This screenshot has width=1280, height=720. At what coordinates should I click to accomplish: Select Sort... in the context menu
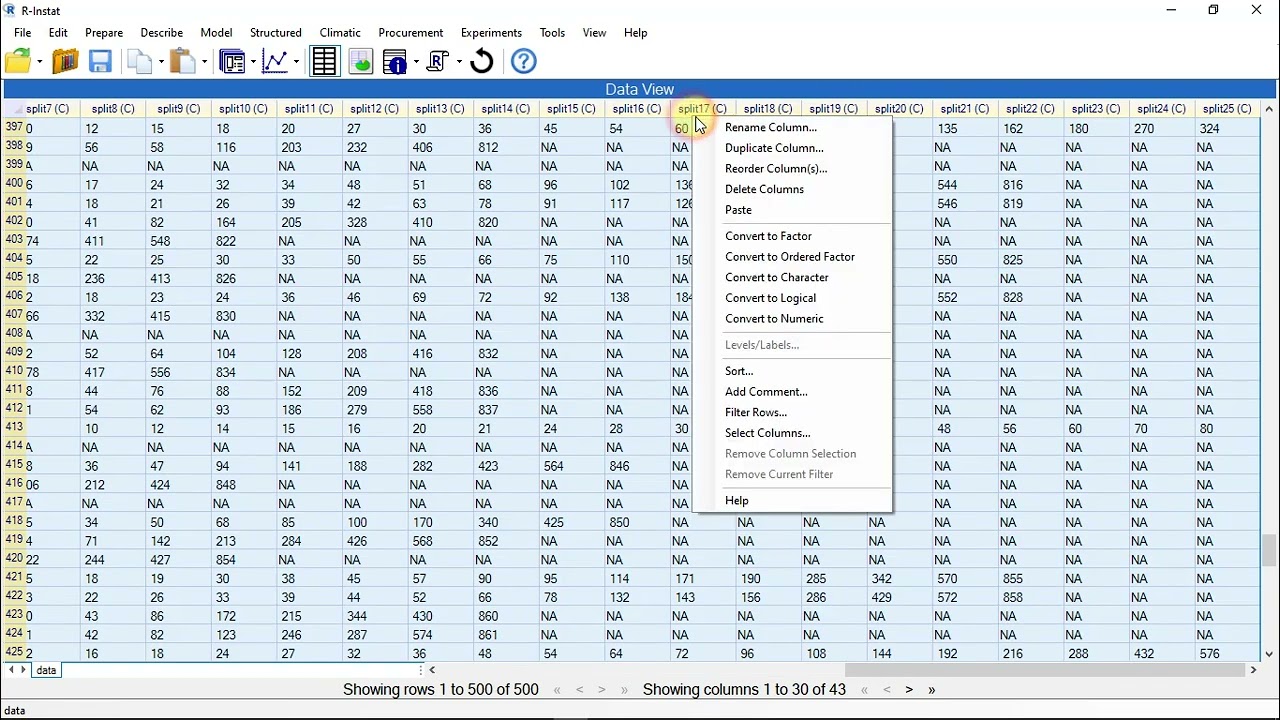pyautogui.click(x=739, y=371)
